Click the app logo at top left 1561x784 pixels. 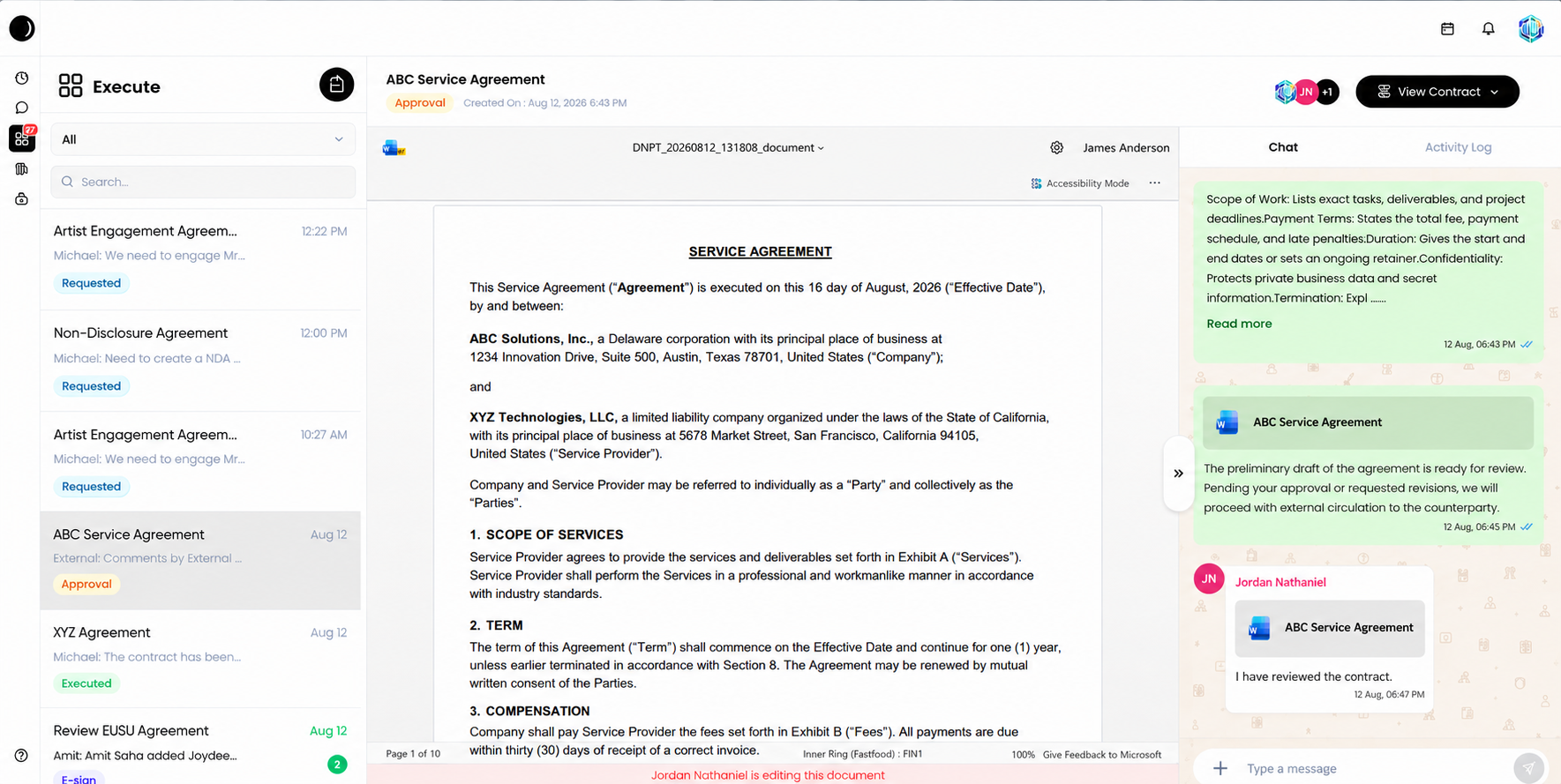[x=22, y=28]
